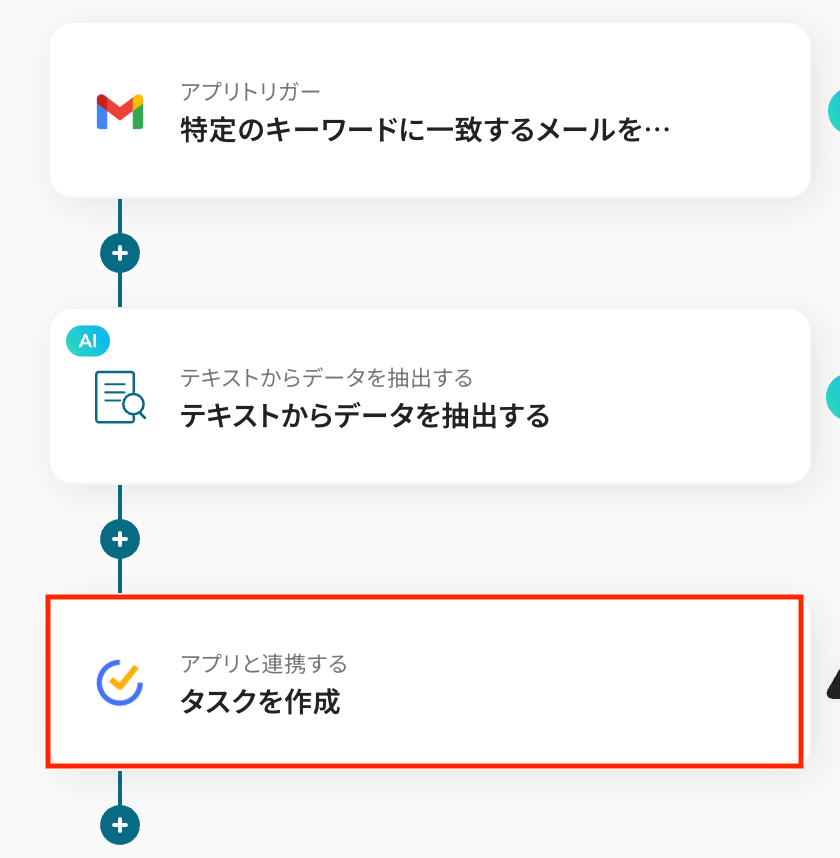Click the アプリトリガー label
Screen dimensions: 840x858
(x=250, y=92)
